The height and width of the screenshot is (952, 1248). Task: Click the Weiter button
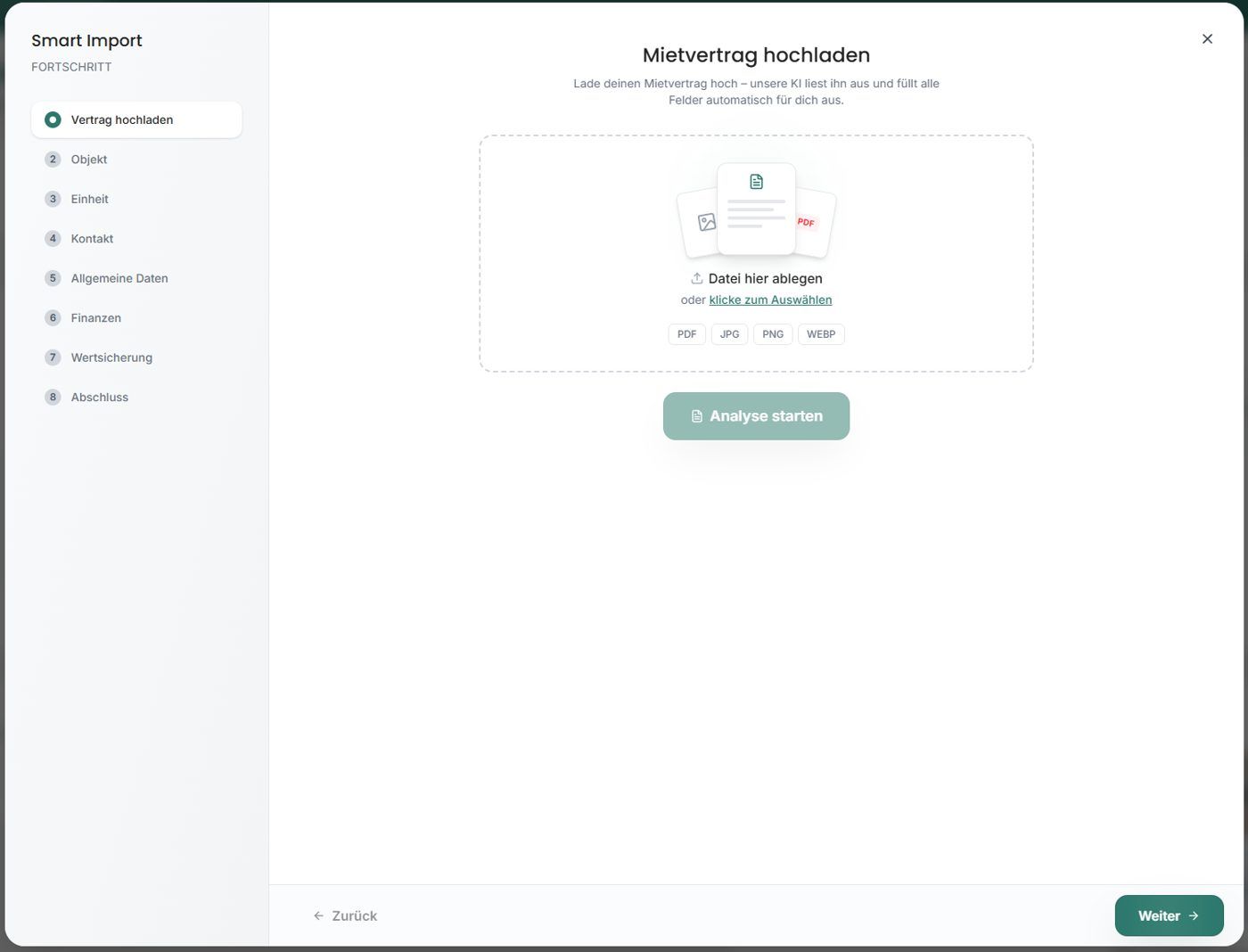1169,915
